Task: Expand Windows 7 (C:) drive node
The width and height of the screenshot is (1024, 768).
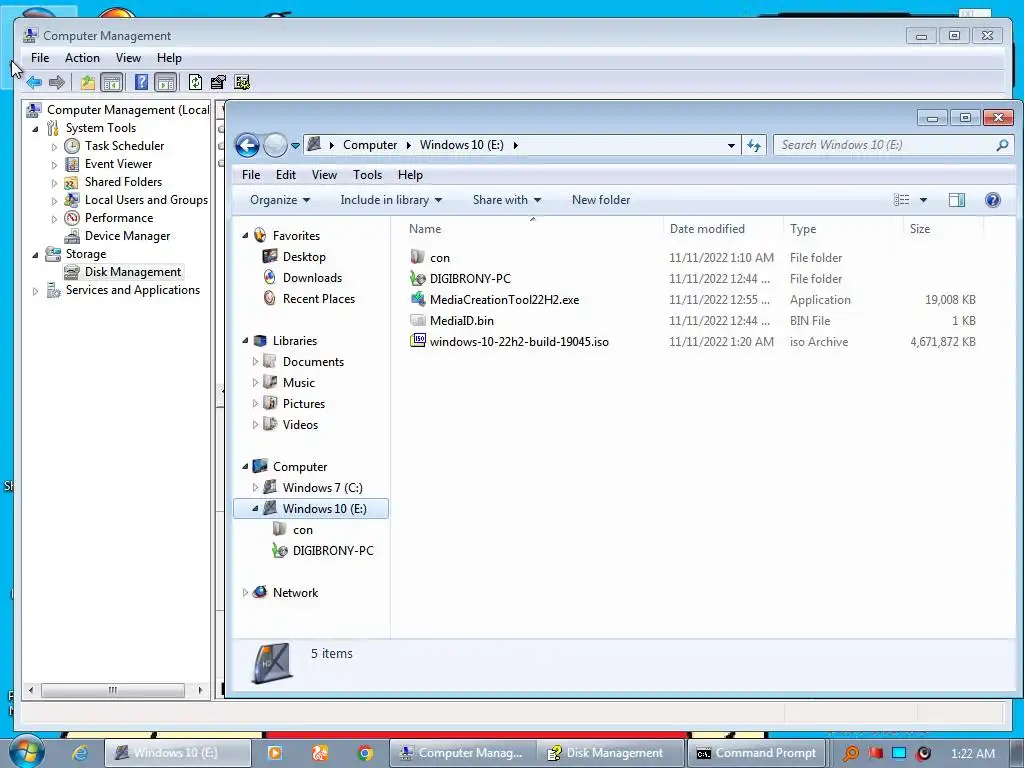Action: 255,488
